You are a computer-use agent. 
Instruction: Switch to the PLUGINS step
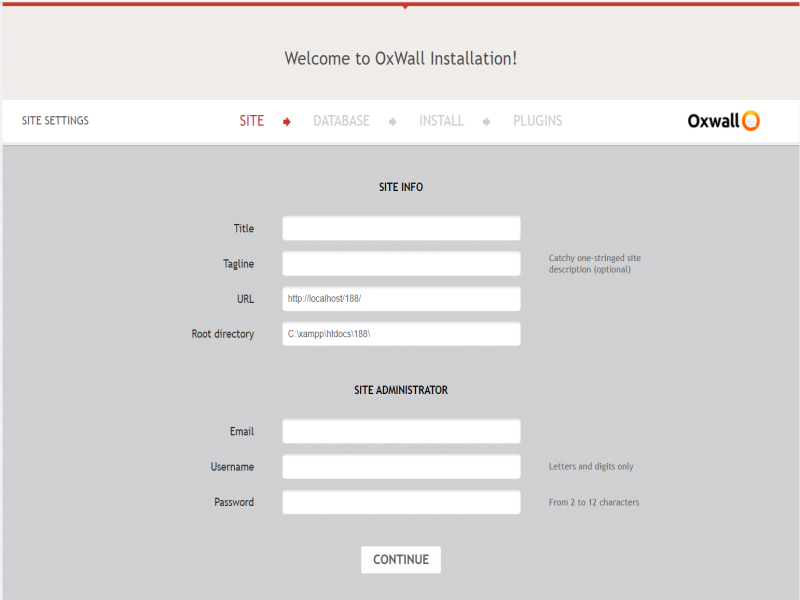537,121
